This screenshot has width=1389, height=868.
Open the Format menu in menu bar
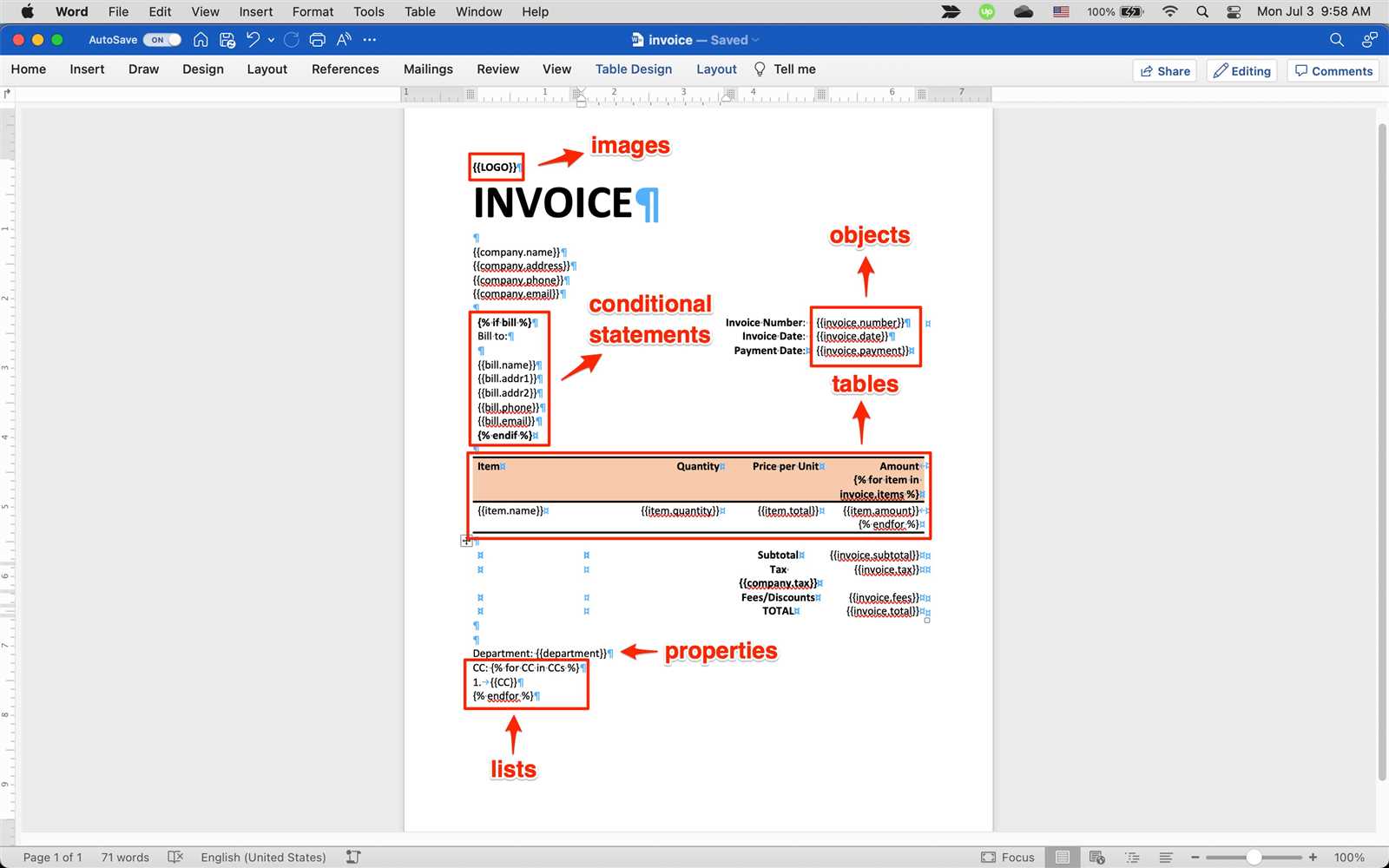click(313, 11)
